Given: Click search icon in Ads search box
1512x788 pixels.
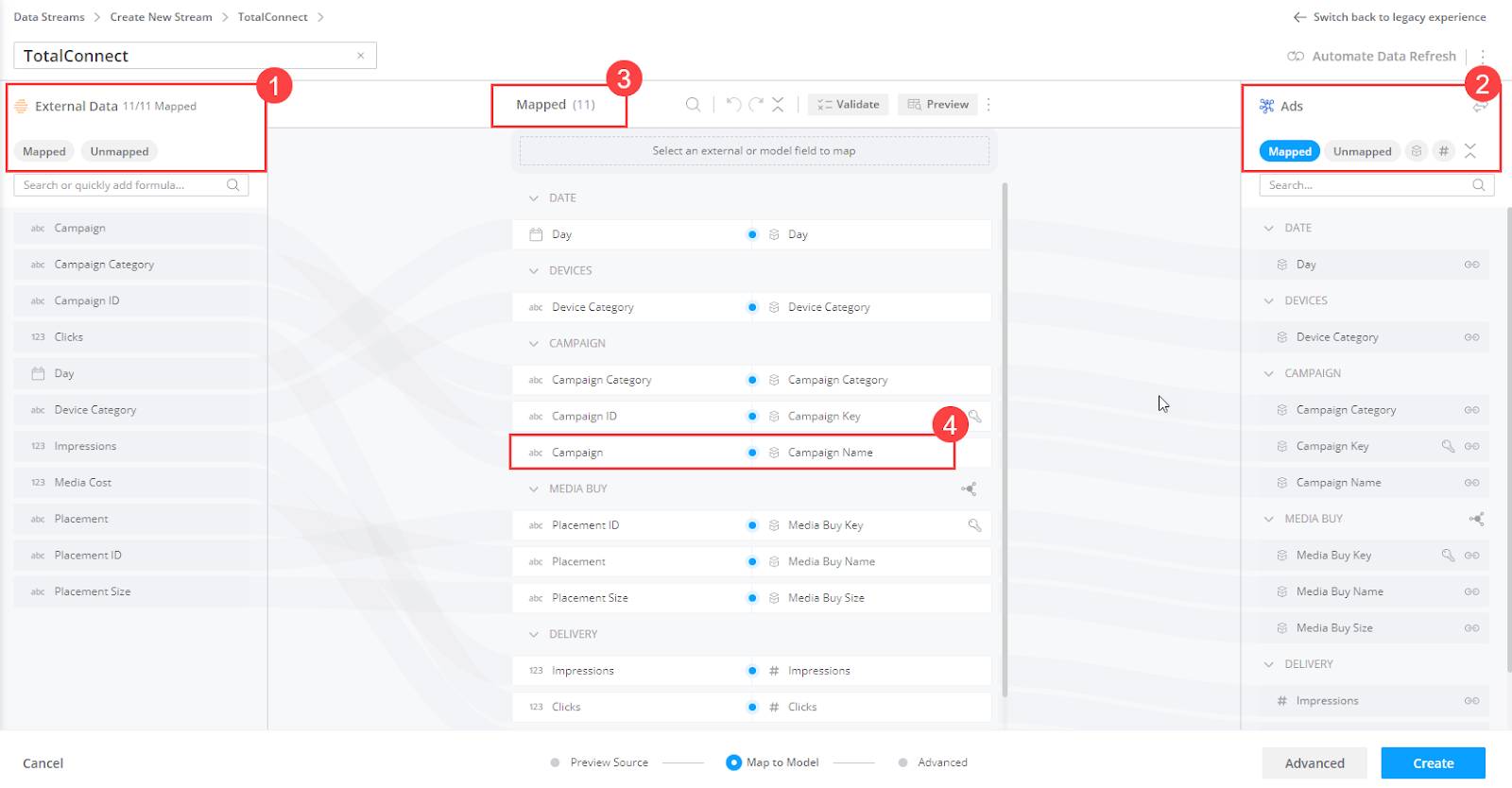Looking at the screenshot, I should click(x=1478, y=185).
